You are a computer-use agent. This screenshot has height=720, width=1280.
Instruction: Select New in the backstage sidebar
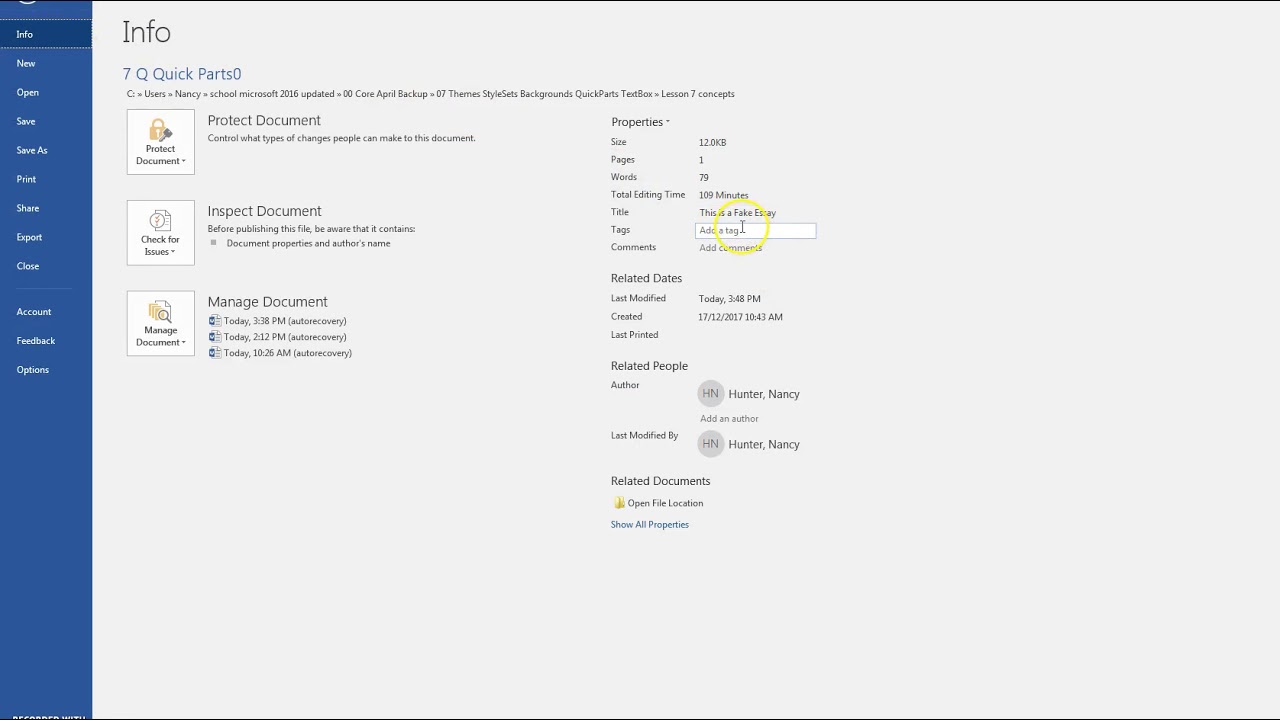coord(46,63)
